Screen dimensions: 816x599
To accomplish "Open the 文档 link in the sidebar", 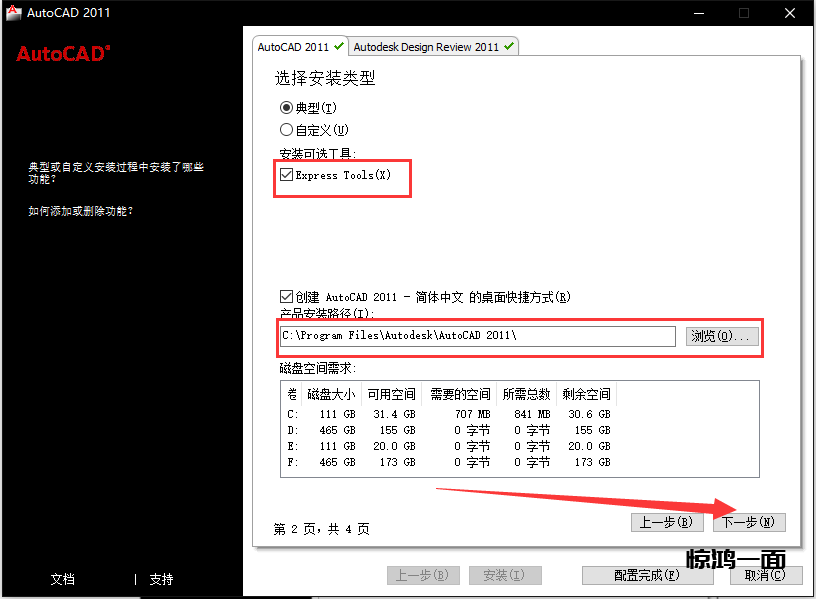I will (63, 579).
